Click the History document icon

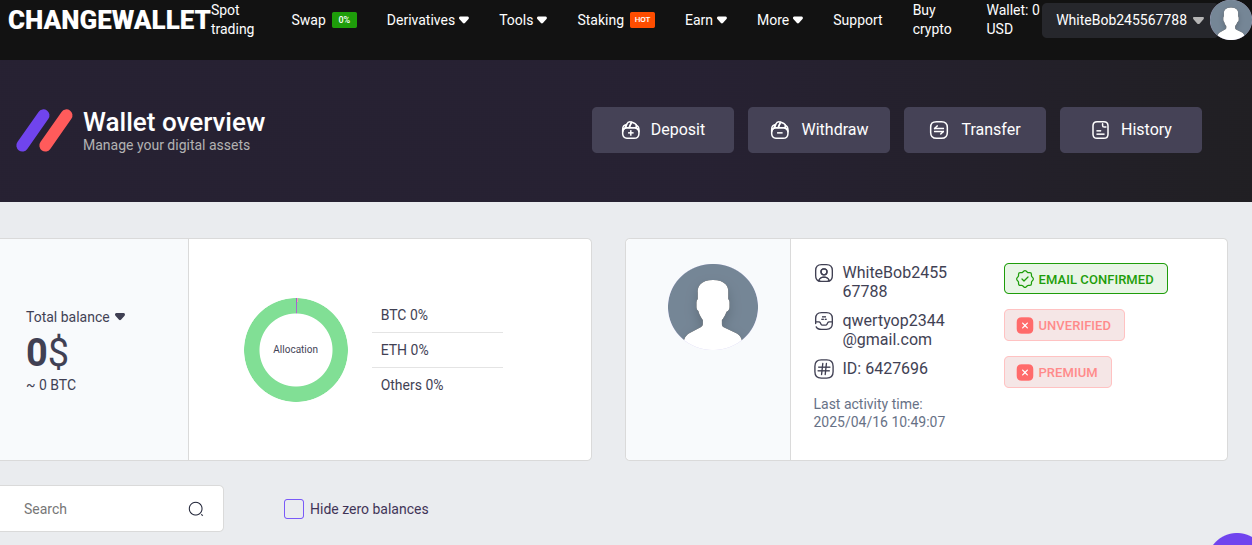click(x=1100, y=130)
